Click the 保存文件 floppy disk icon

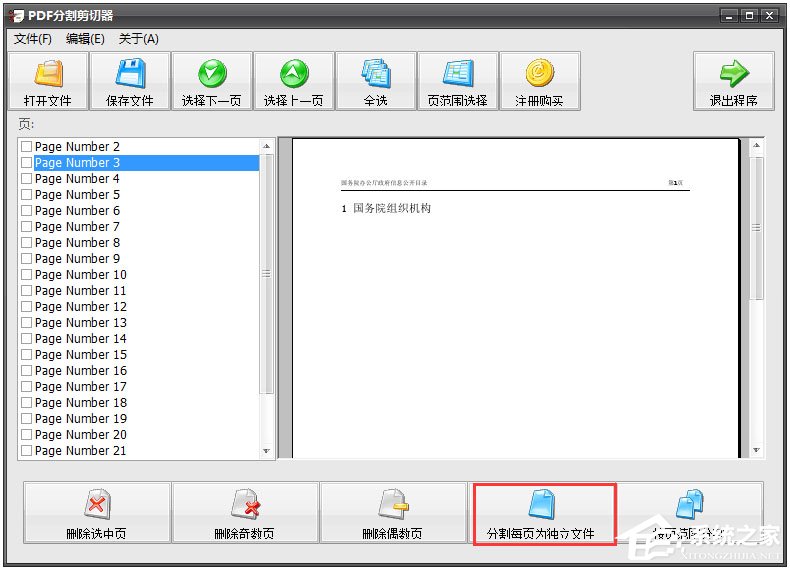tap(130, 74)
